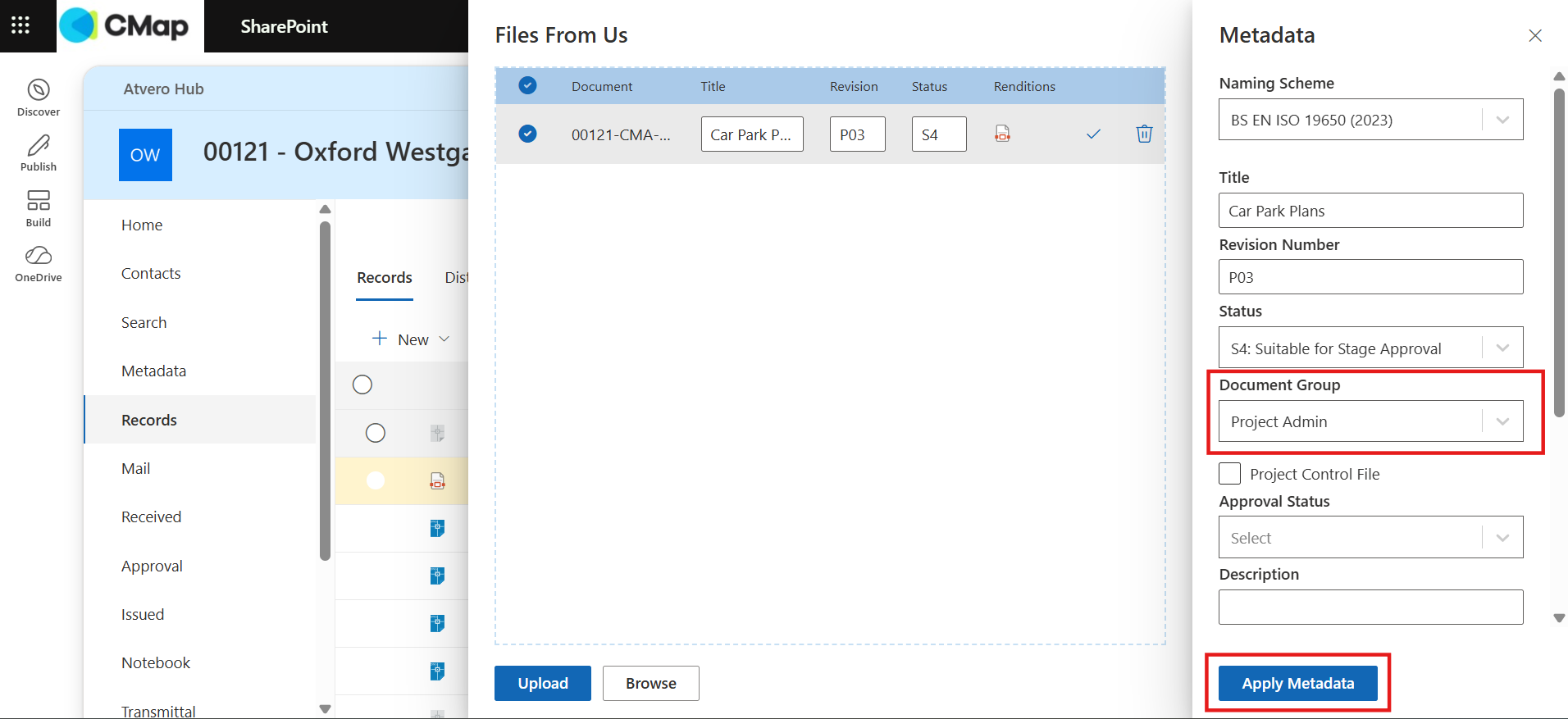Open Home in the site navigation
This screenshot has width=1568, height=719.
(x=142, y=225)
